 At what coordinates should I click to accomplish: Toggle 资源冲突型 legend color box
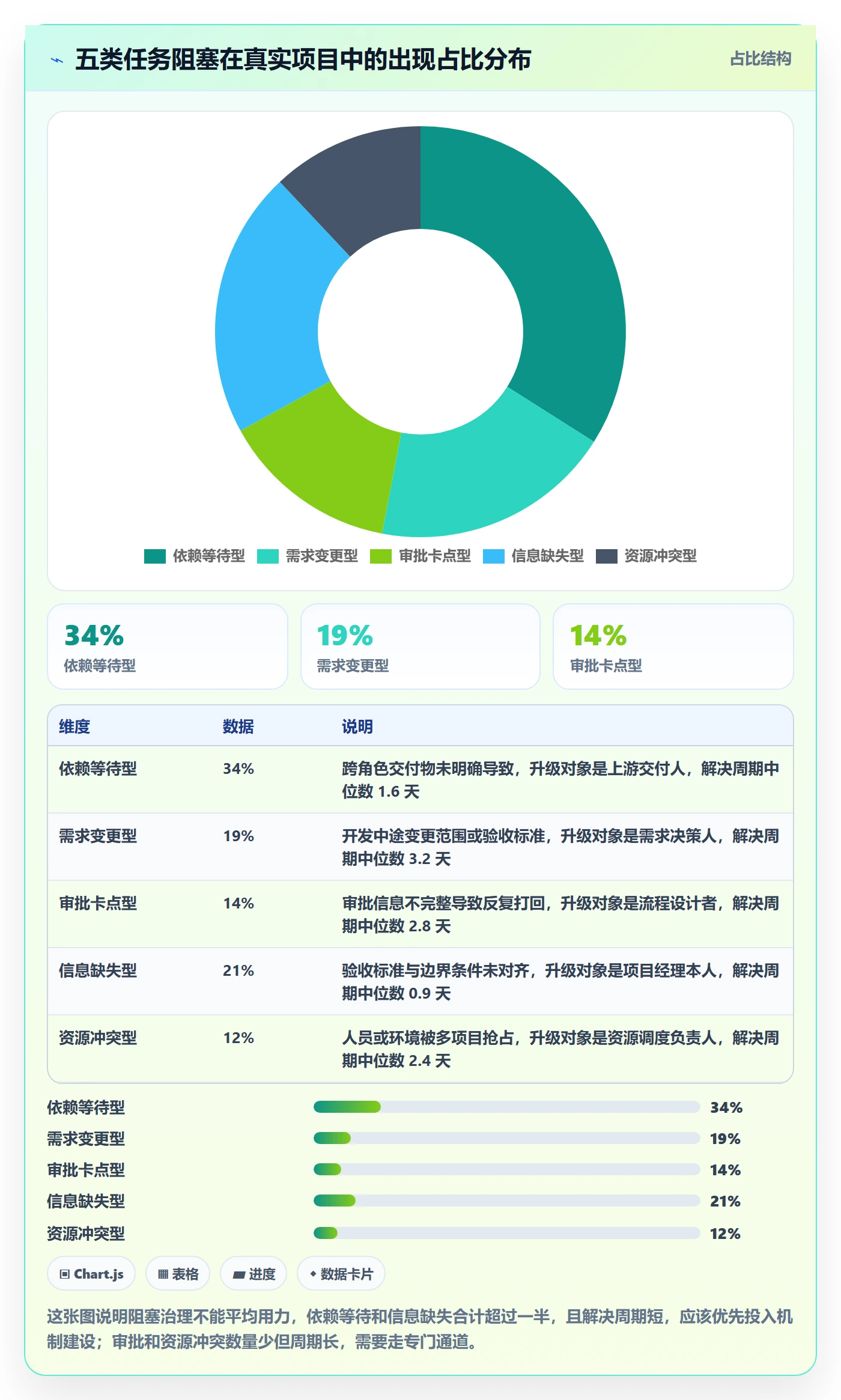[x=606, y=556]
